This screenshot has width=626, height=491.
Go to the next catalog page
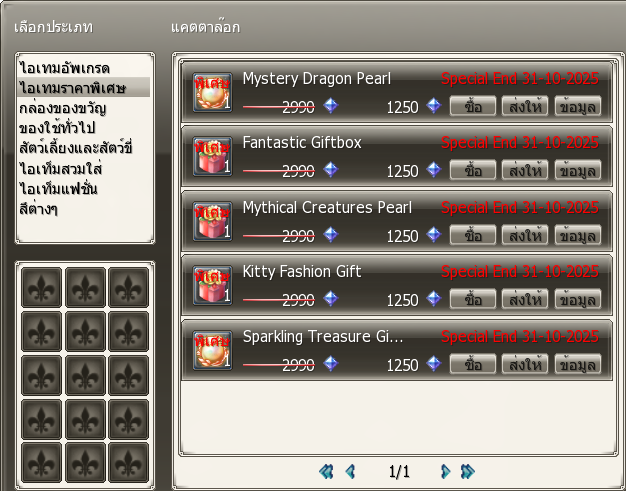[x=446, y=471]
